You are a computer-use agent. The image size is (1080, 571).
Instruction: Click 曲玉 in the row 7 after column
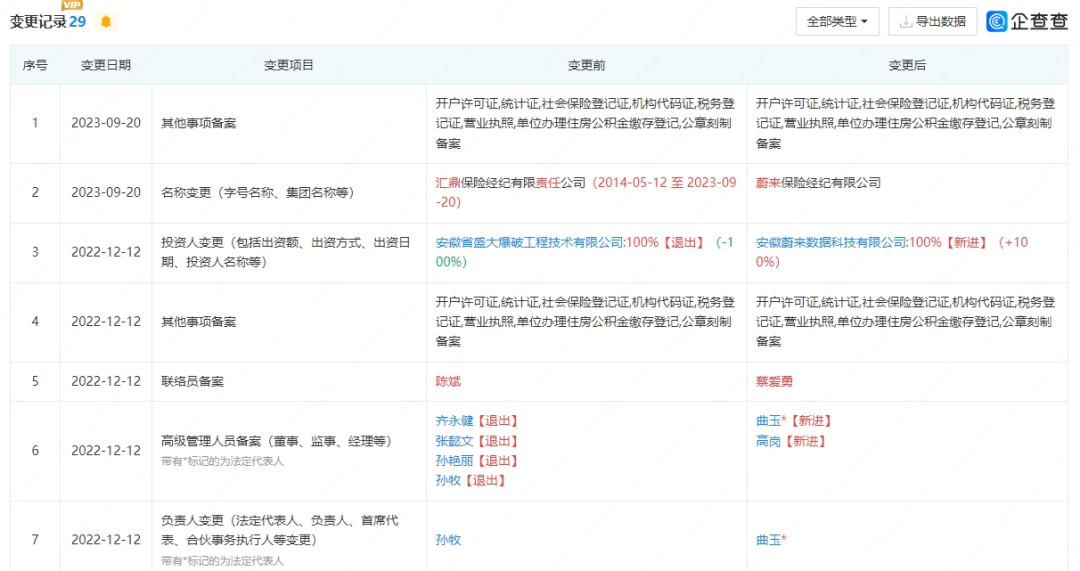pos(768,540)
